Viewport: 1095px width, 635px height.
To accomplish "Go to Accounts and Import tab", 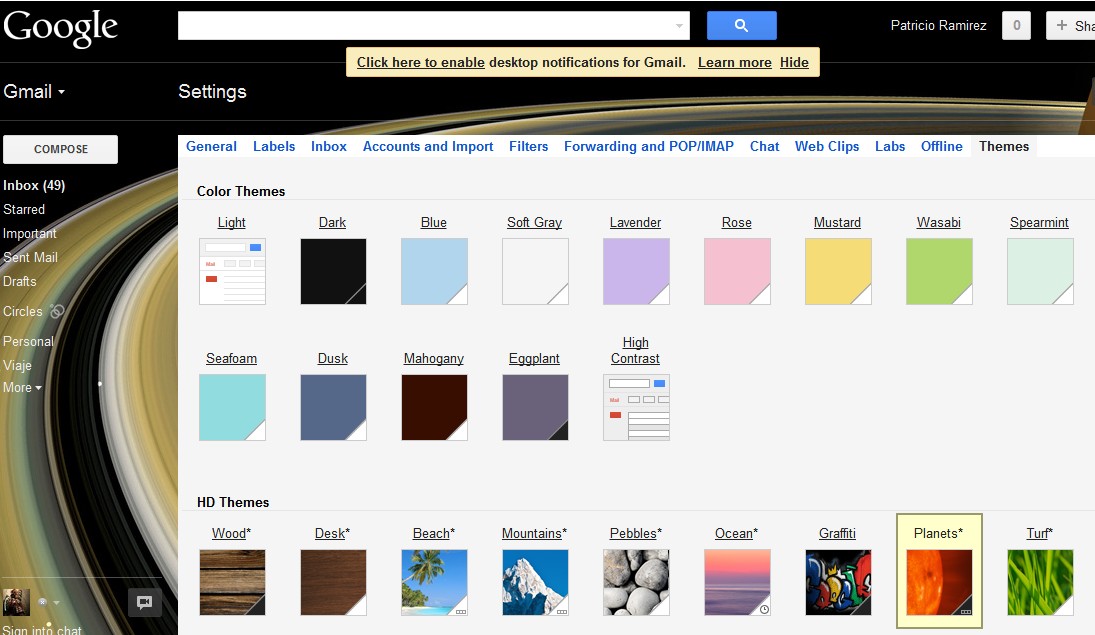I will point(428,146).
